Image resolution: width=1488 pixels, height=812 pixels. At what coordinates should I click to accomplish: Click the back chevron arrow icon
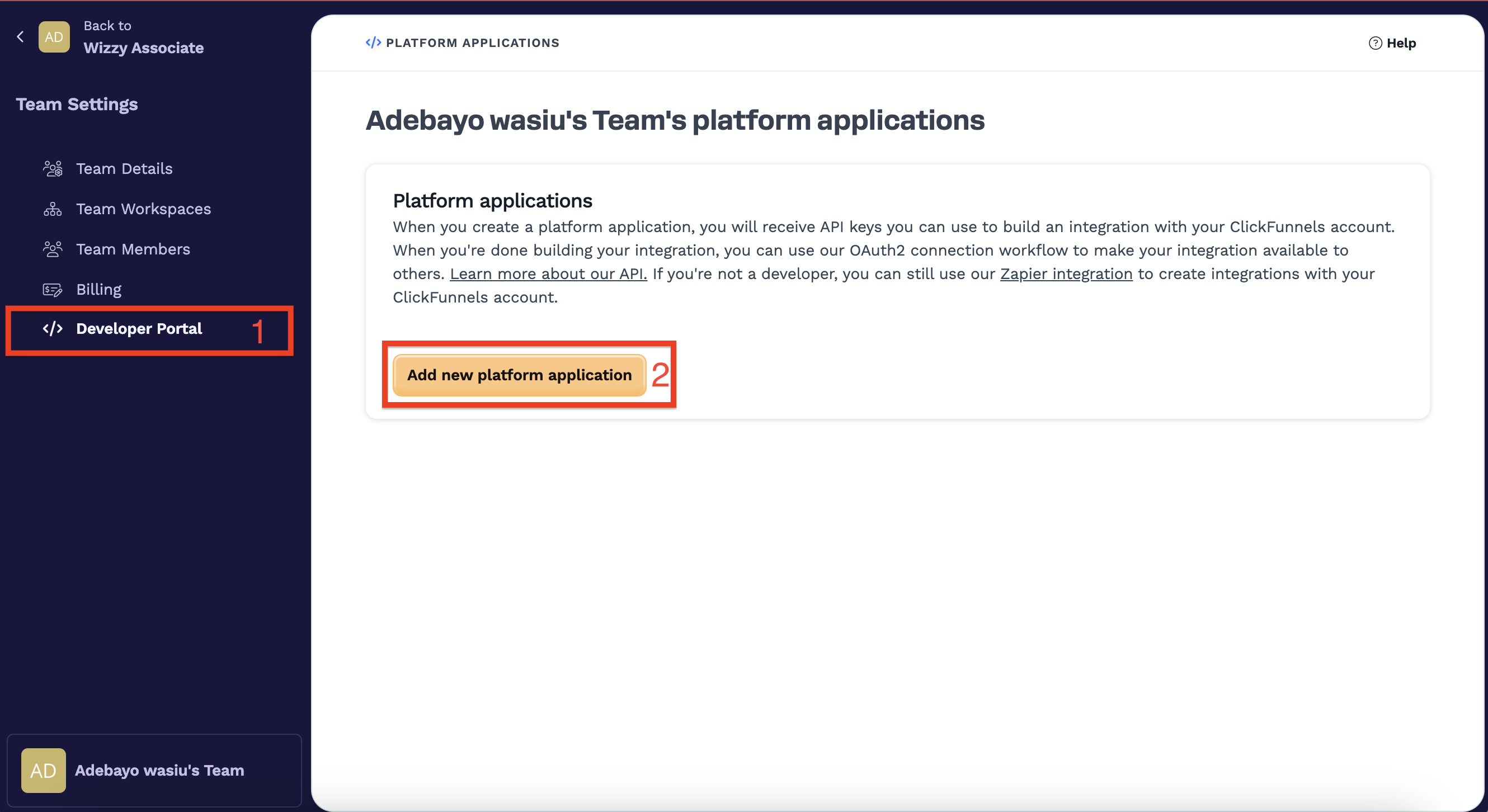point(20,37)
